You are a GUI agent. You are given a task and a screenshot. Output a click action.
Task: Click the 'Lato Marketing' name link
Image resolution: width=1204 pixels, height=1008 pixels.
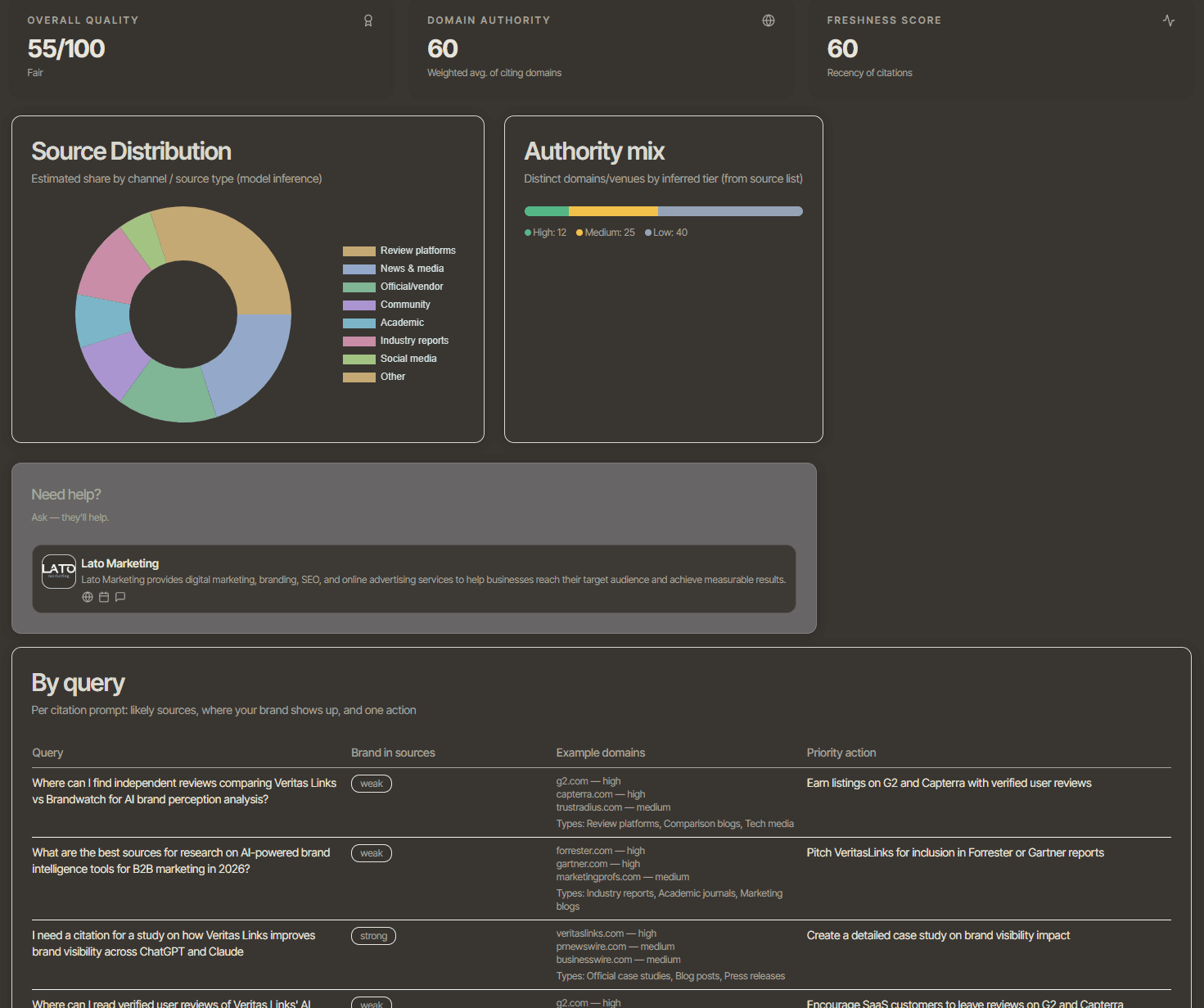(x=120, y=563)
